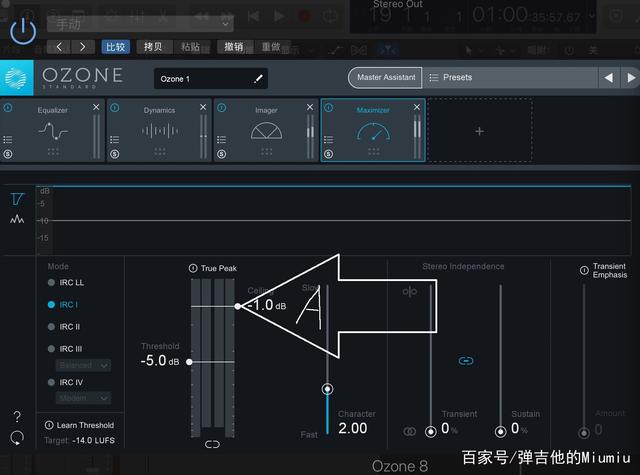
Task: Click the Transient slider handle
Action: click(x=431, y=431)
